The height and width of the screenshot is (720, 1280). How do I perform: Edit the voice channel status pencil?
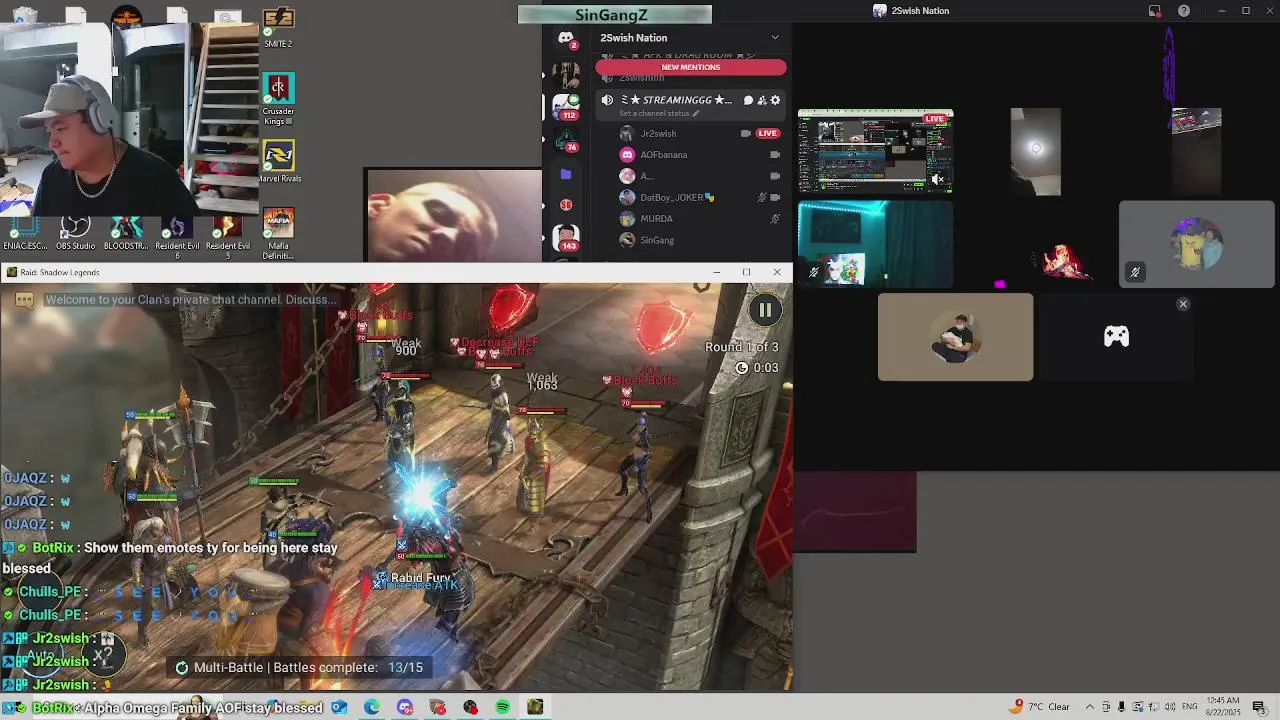pos(696,113)
